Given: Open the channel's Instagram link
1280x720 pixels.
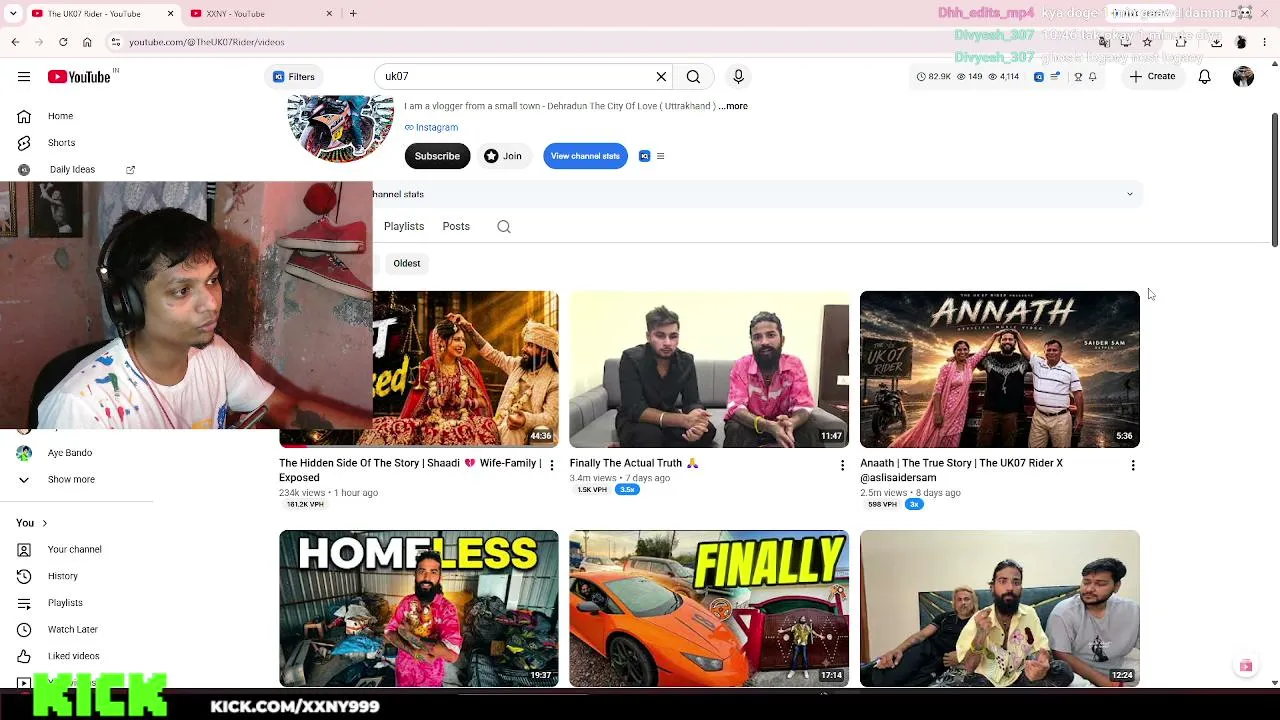Looking at the screenshot, I should (x=432, y=127).
